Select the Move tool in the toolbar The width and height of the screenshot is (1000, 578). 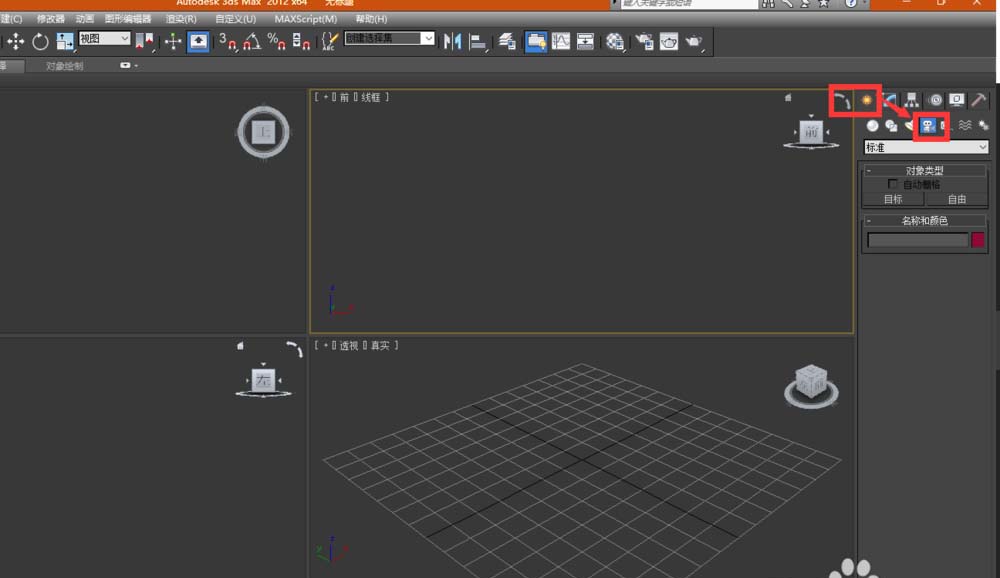tap(15, 42)
